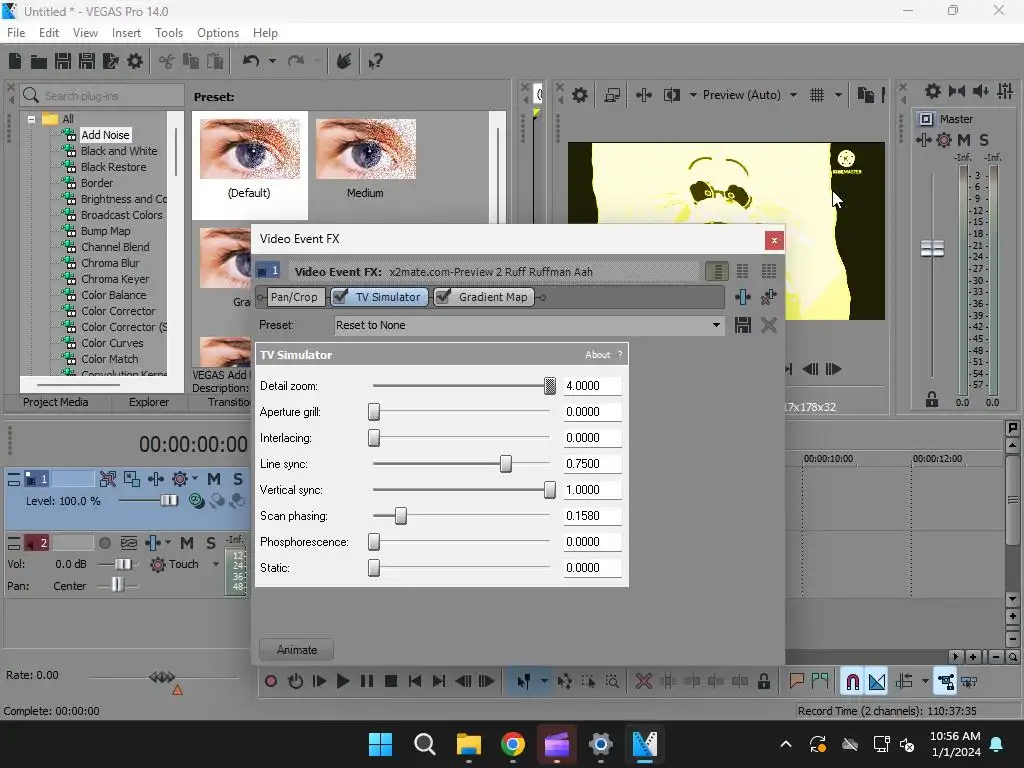The width and height of the screenshot is (1024, 768).
Task: Open Touch automation mode dropdown
Action: pos(216,564)
